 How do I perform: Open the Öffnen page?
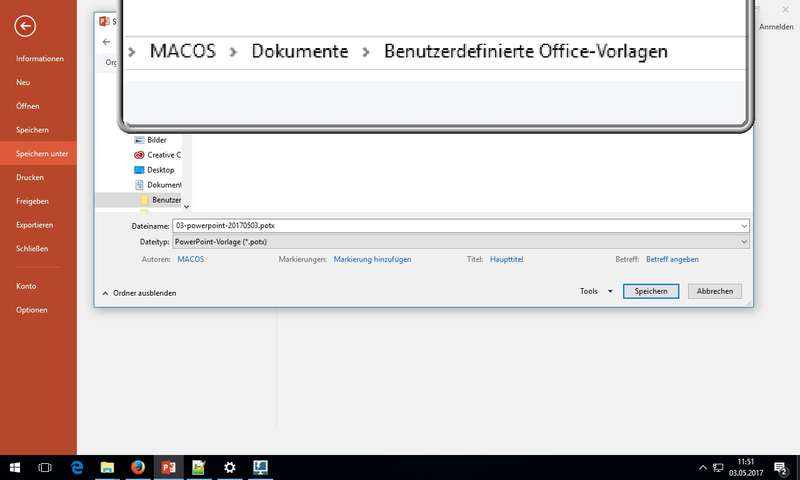pos(28,106)
